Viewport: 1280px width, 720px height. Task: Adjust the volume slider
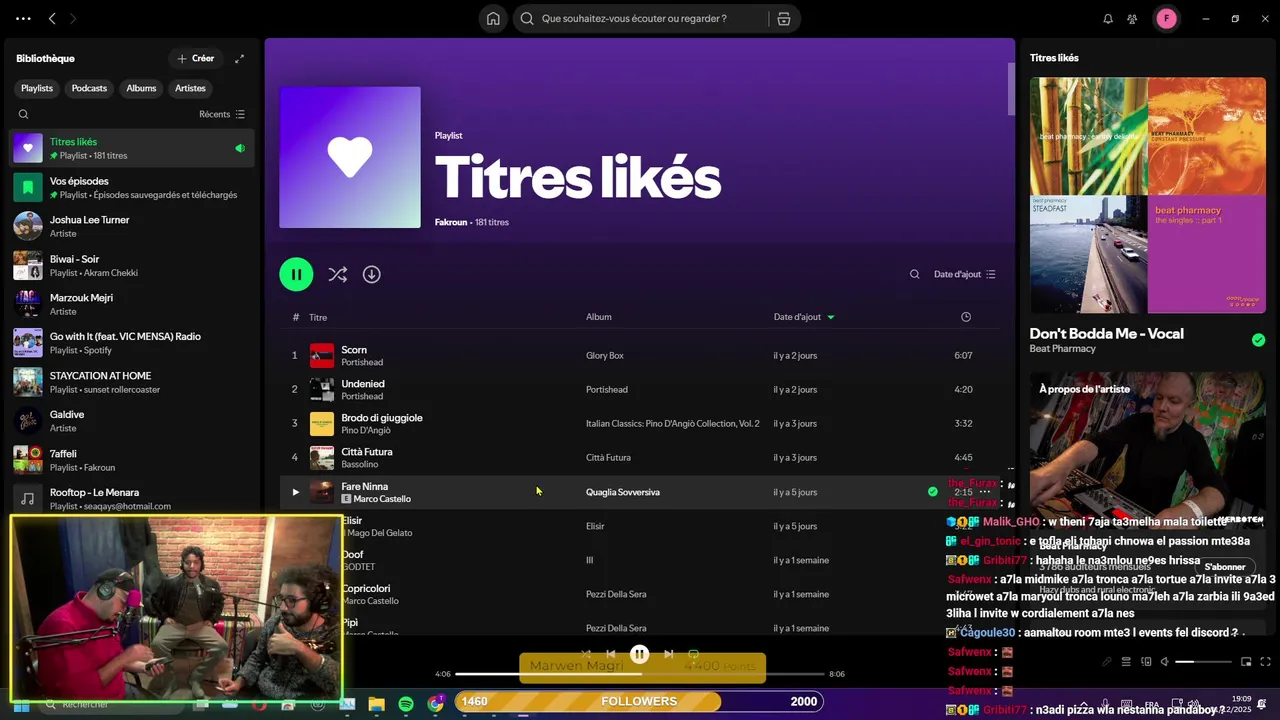(1204, 662)
